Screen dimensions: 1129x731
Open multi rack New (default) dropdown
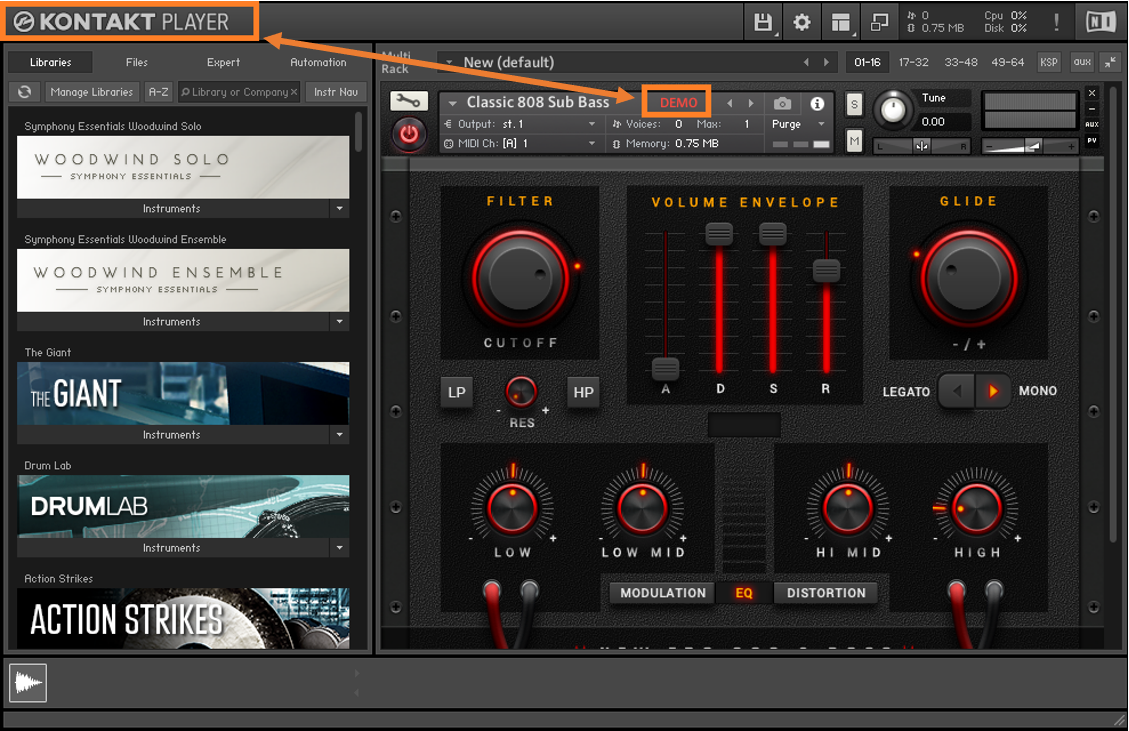[x=451, y=63]
